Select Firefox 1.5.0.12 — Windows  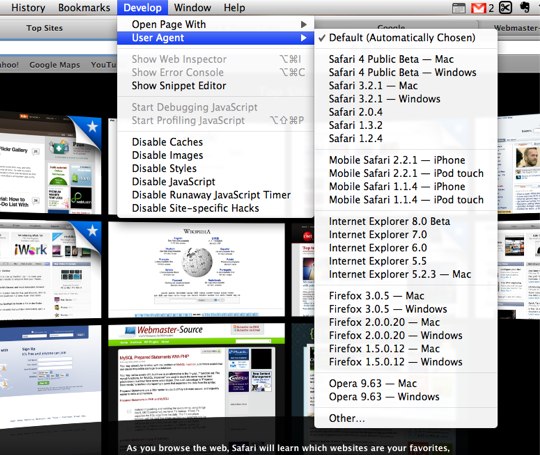(406, 362)
